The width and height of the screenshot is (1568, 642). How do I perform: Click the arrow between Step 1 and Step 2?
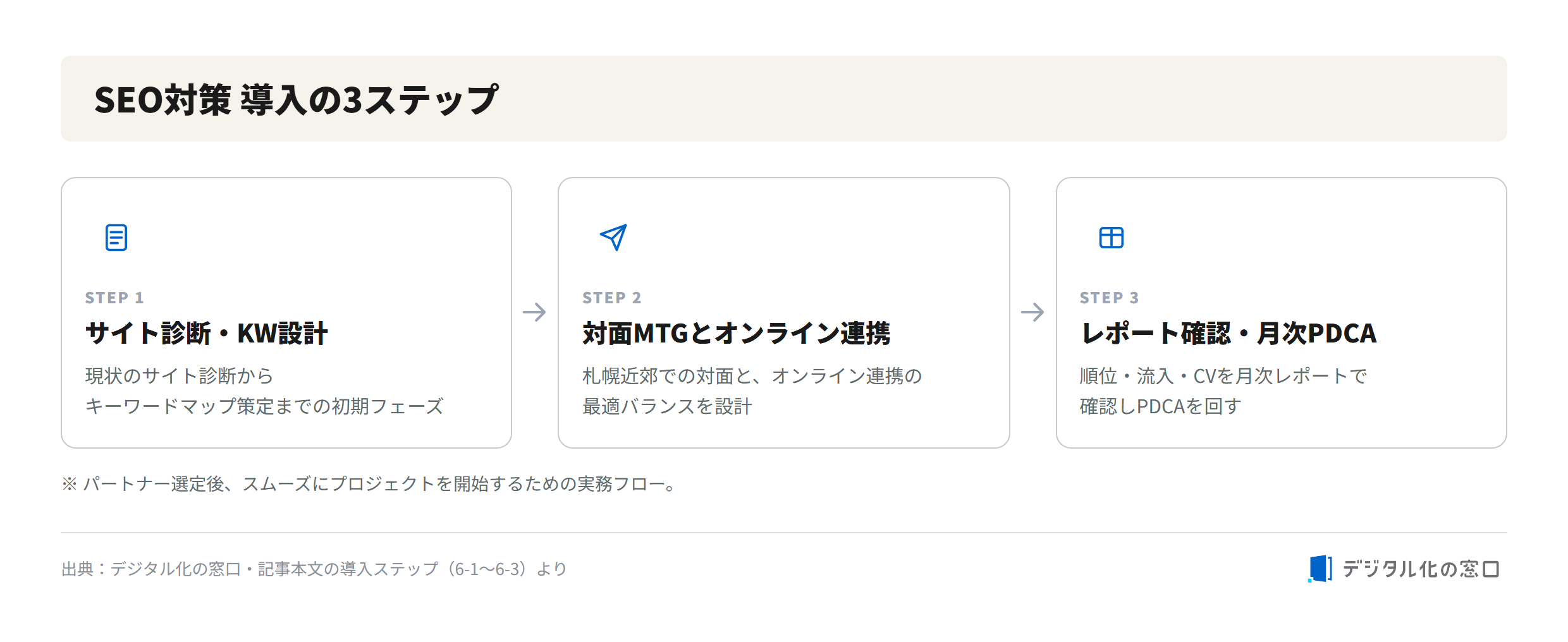[x=534, y=312]
